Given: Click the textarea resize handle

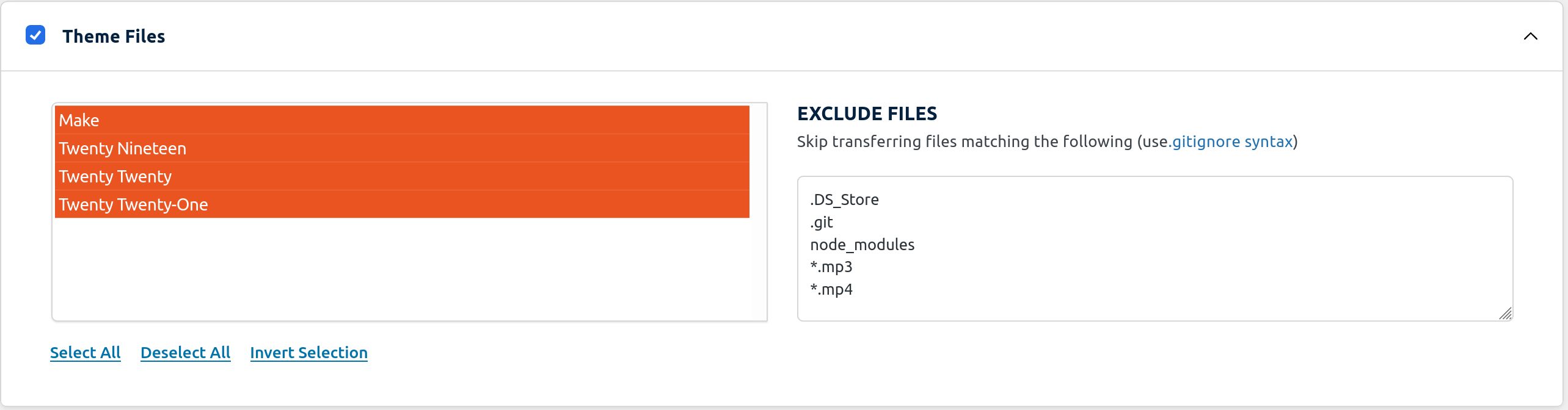Looking at the screenshot, I should (1505, 314).
